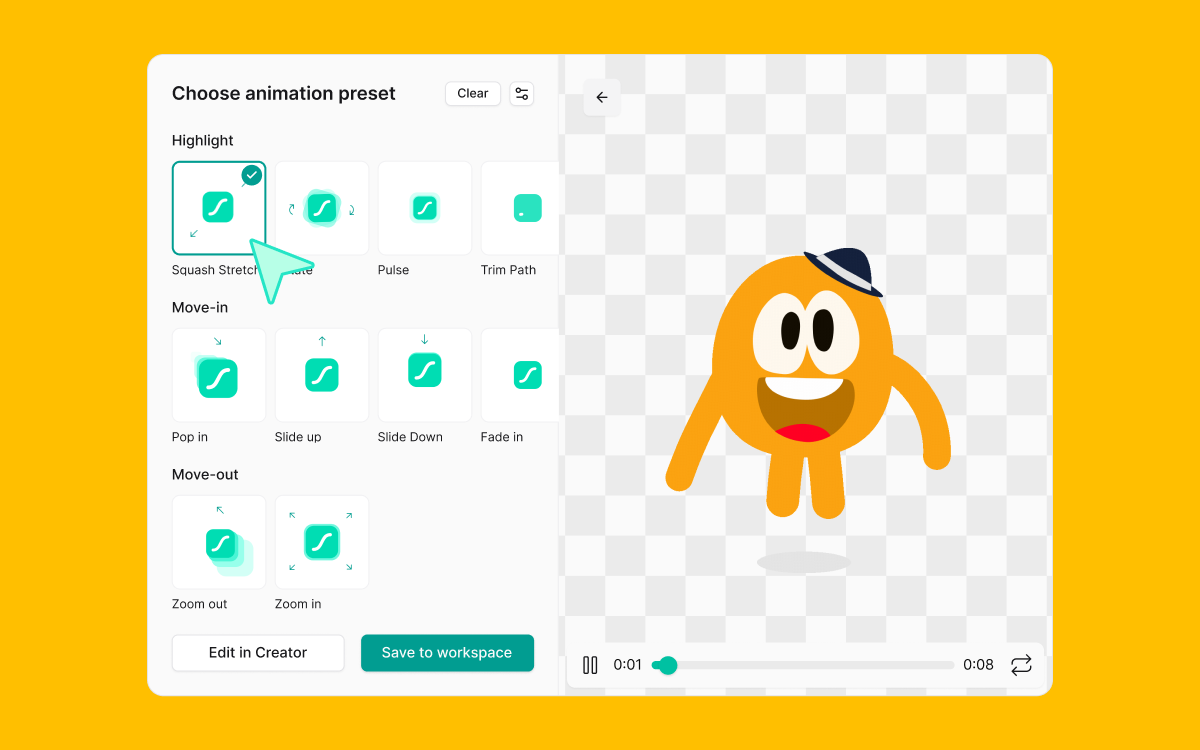Click the orange character in preview
The height and width of the screenshot is (750, 1200).
[x=800, y=380]
